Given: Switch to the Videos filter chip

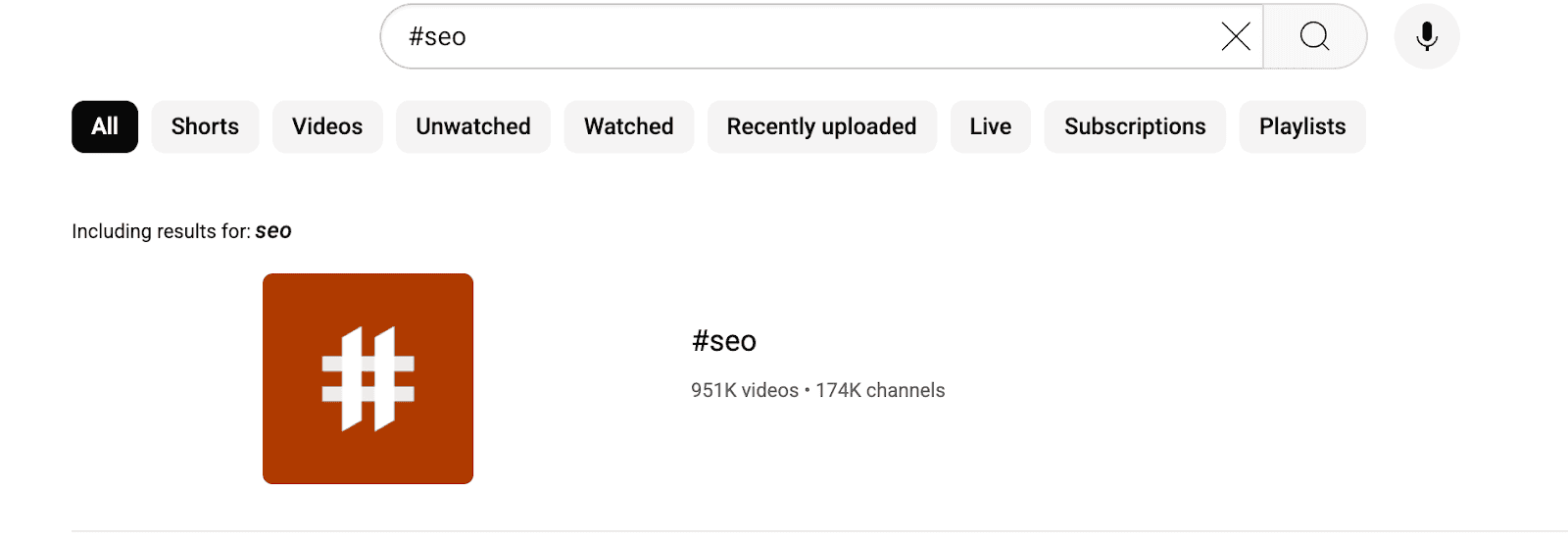Looking at the screenshot, I should (x=327, y=126).
